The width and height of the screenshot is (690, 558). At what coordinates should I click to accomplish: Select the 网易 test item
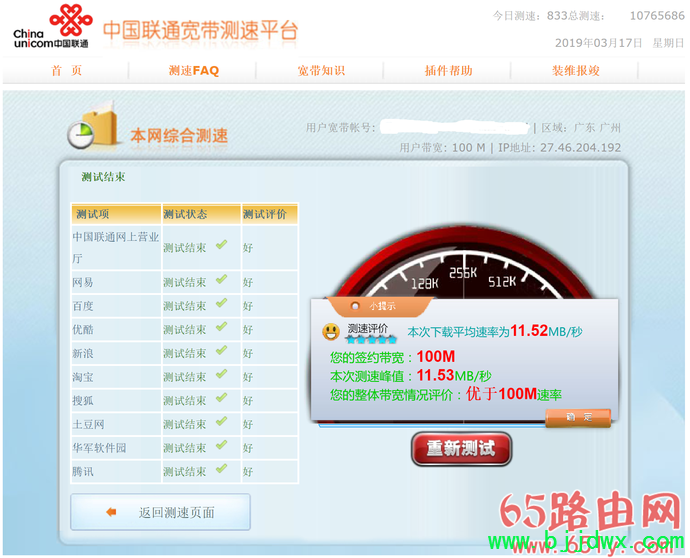coord(83,283)
